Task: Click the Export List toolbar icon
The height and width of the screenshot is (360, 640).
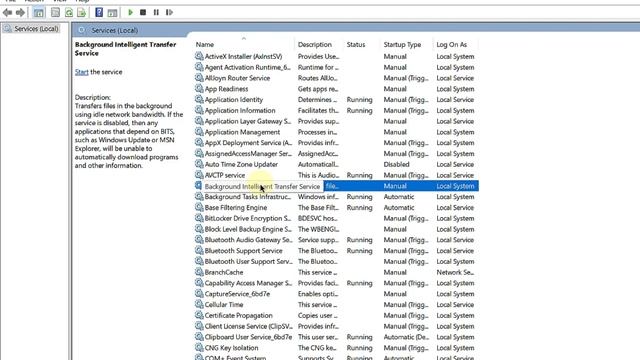Action: tap(82, 13)
